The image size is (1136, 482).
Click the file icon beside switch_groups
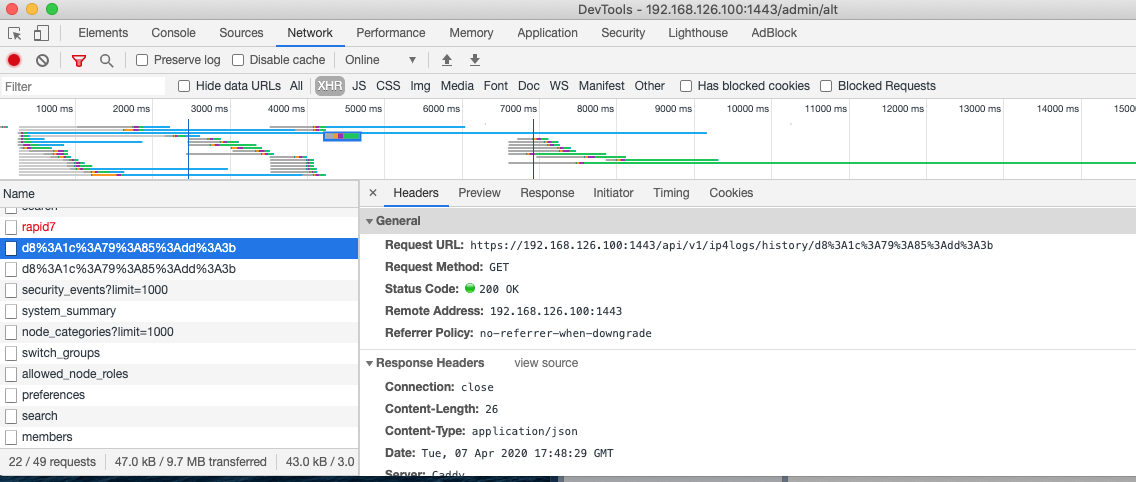(x=11, y=353)
